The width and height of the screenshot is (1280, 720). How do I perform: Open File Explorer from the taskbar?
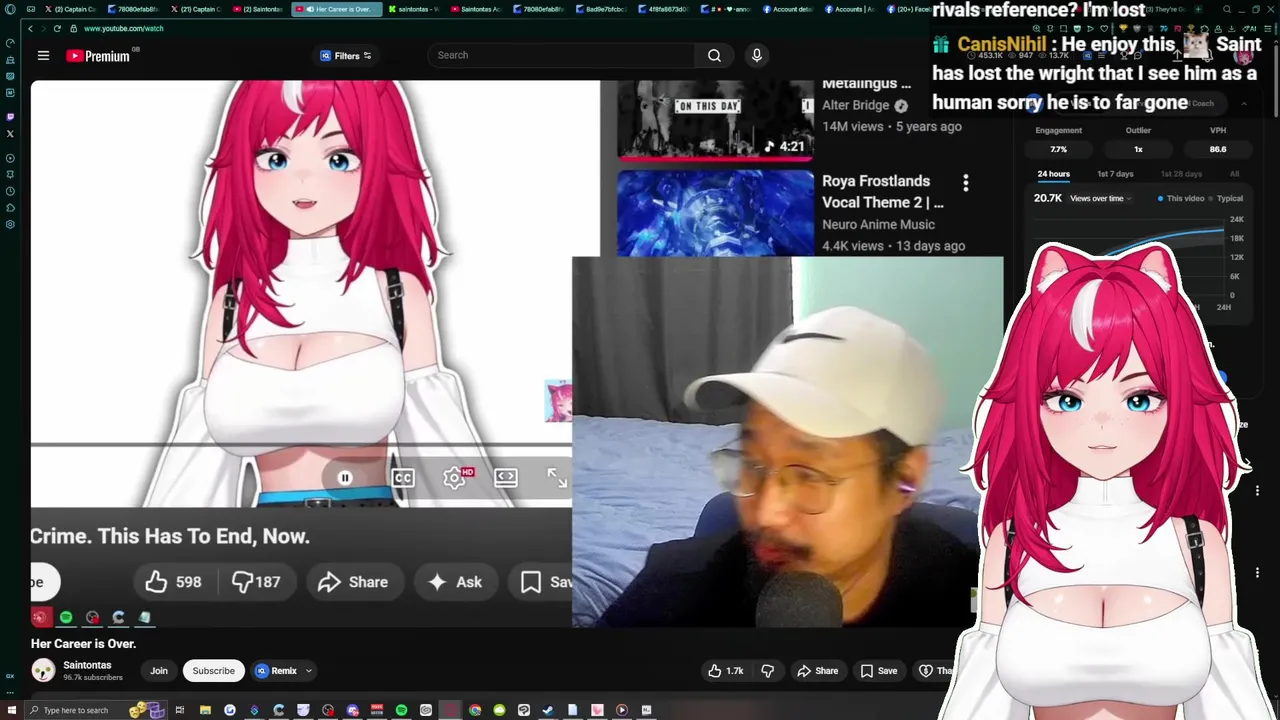click(x=205, y=710)
